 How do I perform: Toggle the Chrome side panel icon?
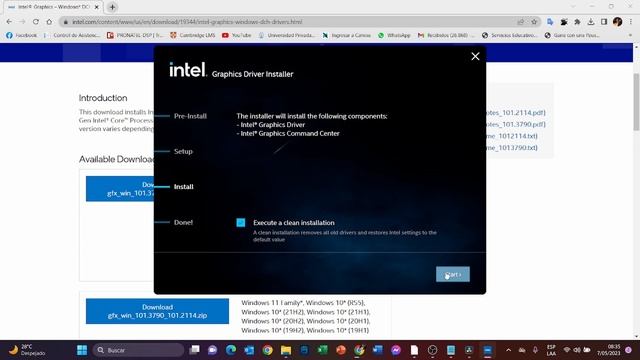(x=604, y=22)
